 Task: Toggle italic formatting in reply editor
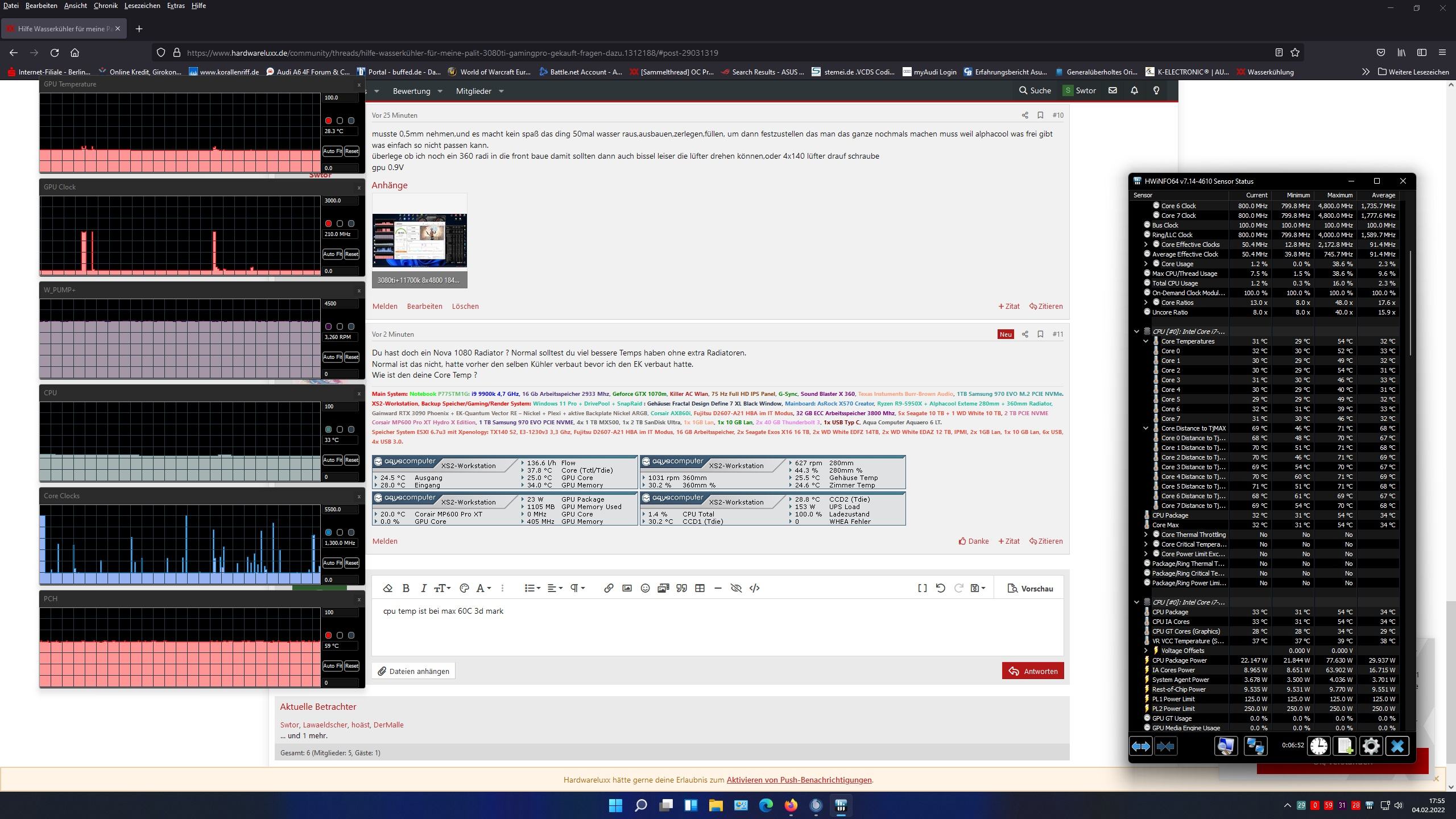(x=423, y=588)
